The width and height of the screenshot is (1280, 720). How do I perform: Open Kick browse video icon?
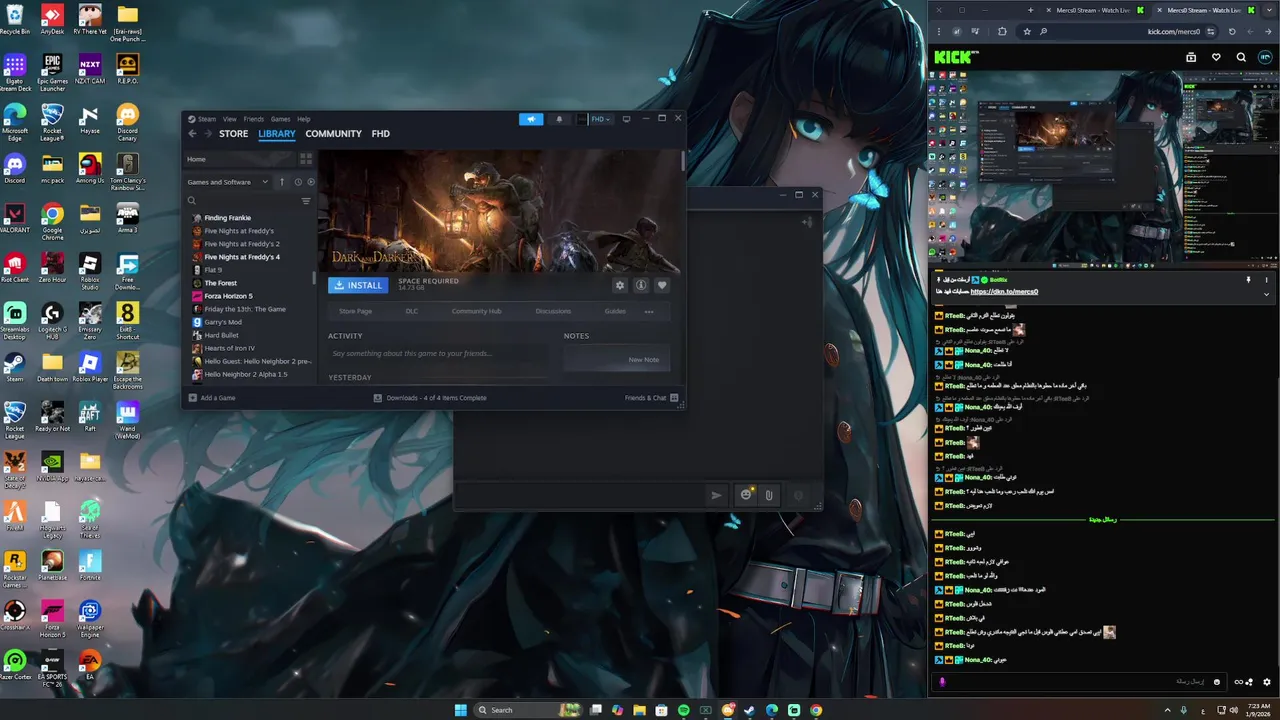1191,57
